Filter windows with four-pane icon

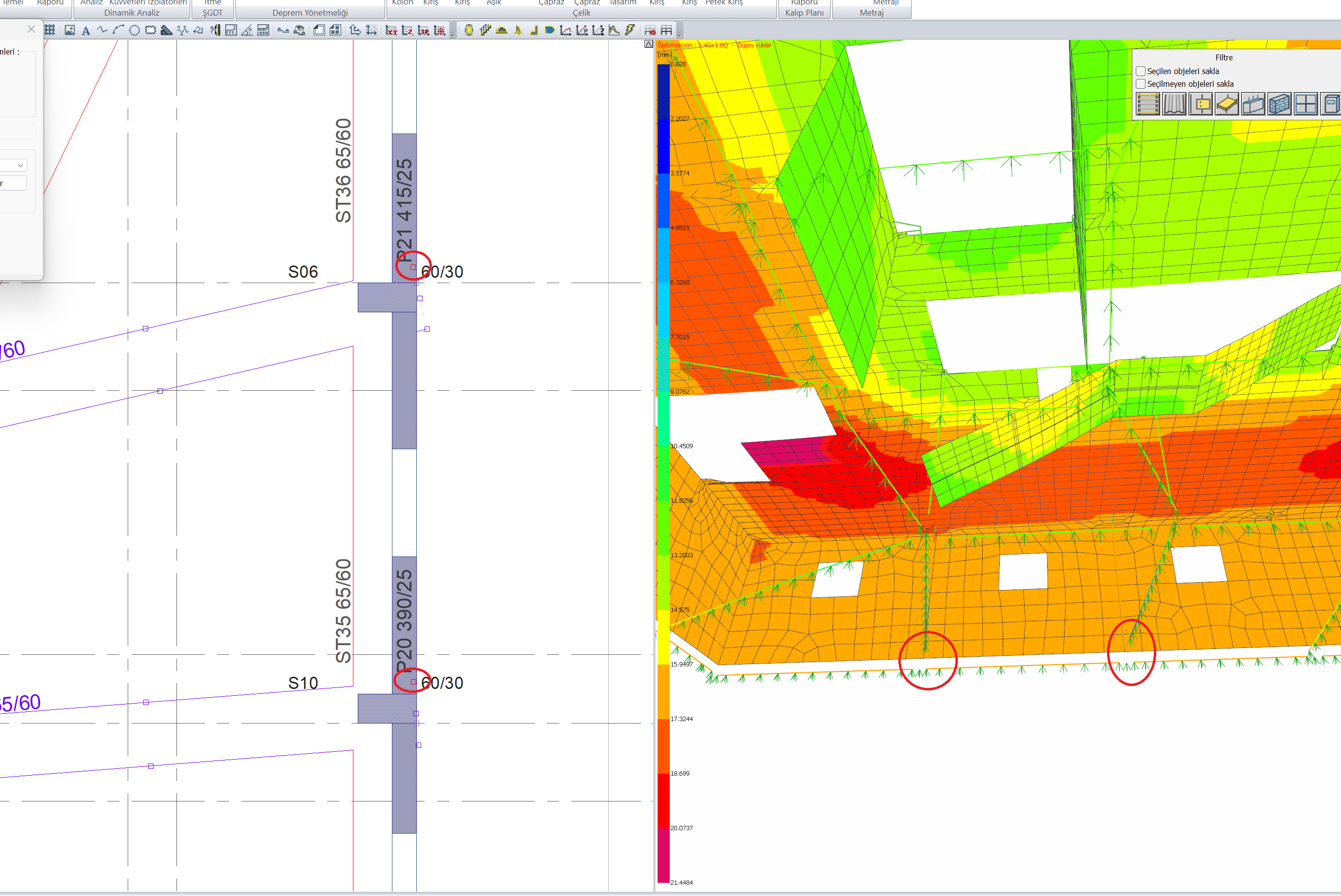(1305, 104)
